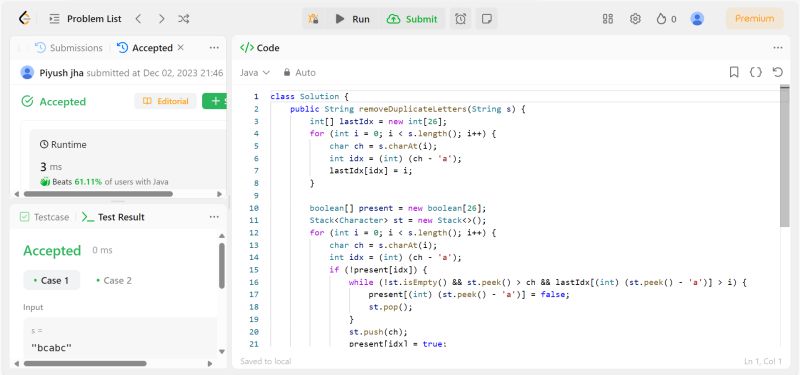Open the Problem List panel

click(85, 19)
